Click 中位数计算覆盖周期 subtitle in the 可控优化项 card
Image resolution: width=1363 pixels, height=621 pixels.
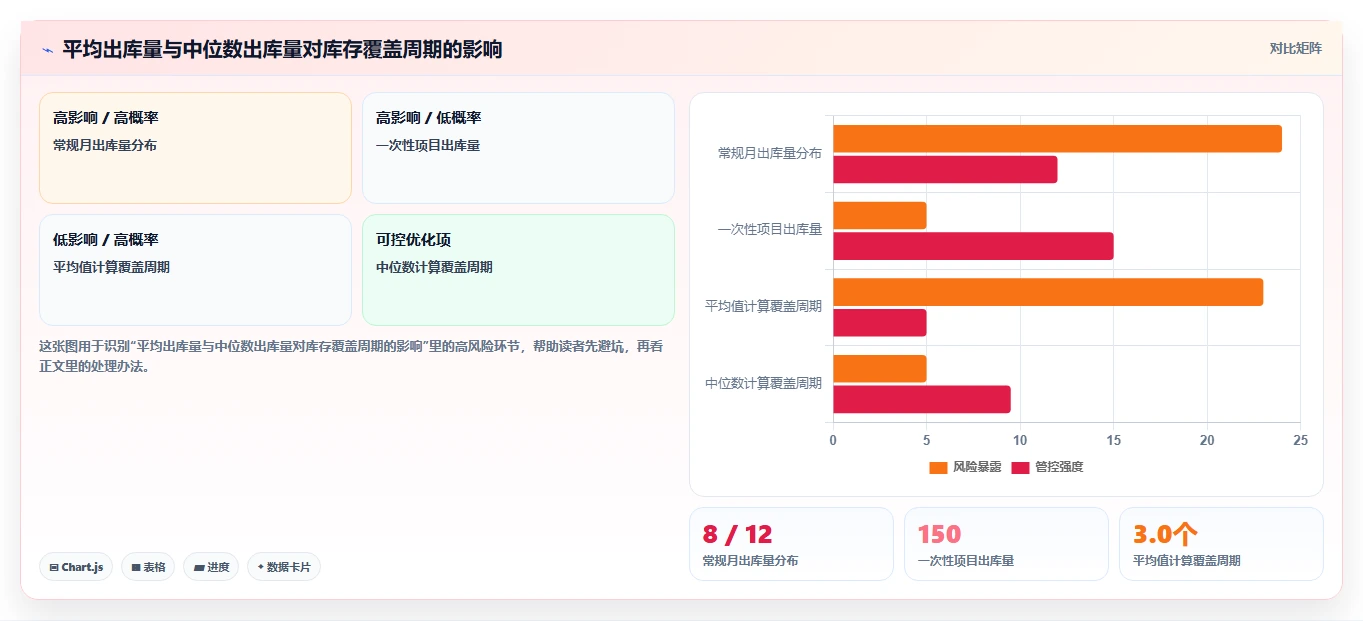click(x=434, y=267)
